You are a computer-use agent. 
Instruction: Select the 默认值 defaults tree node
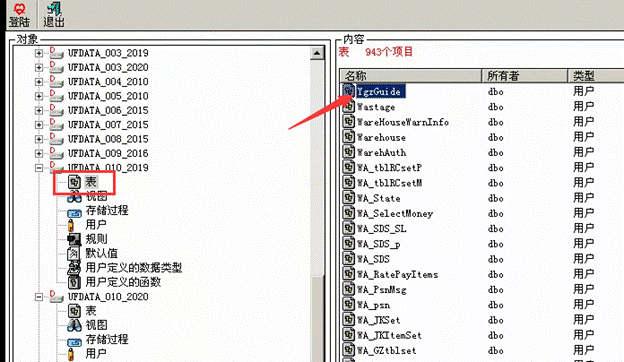[101, 253]
